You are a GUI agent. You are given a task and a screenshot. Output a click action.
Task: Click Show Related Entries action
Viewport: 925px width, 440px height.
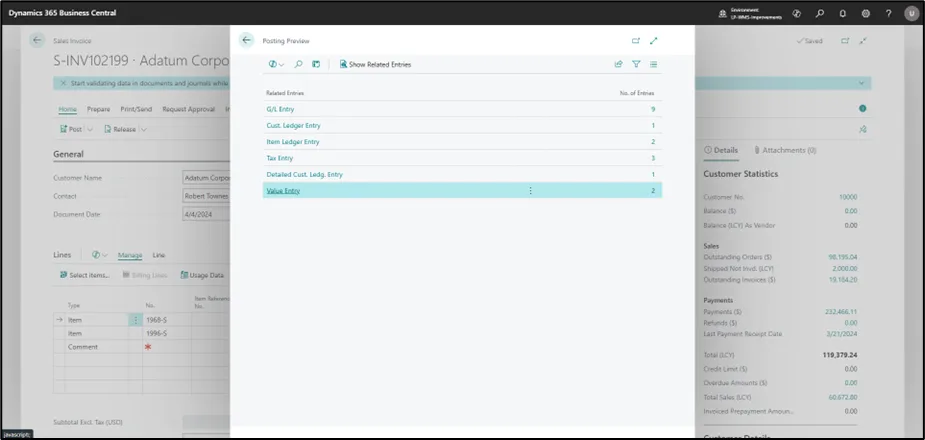click(x=375, y=64)
